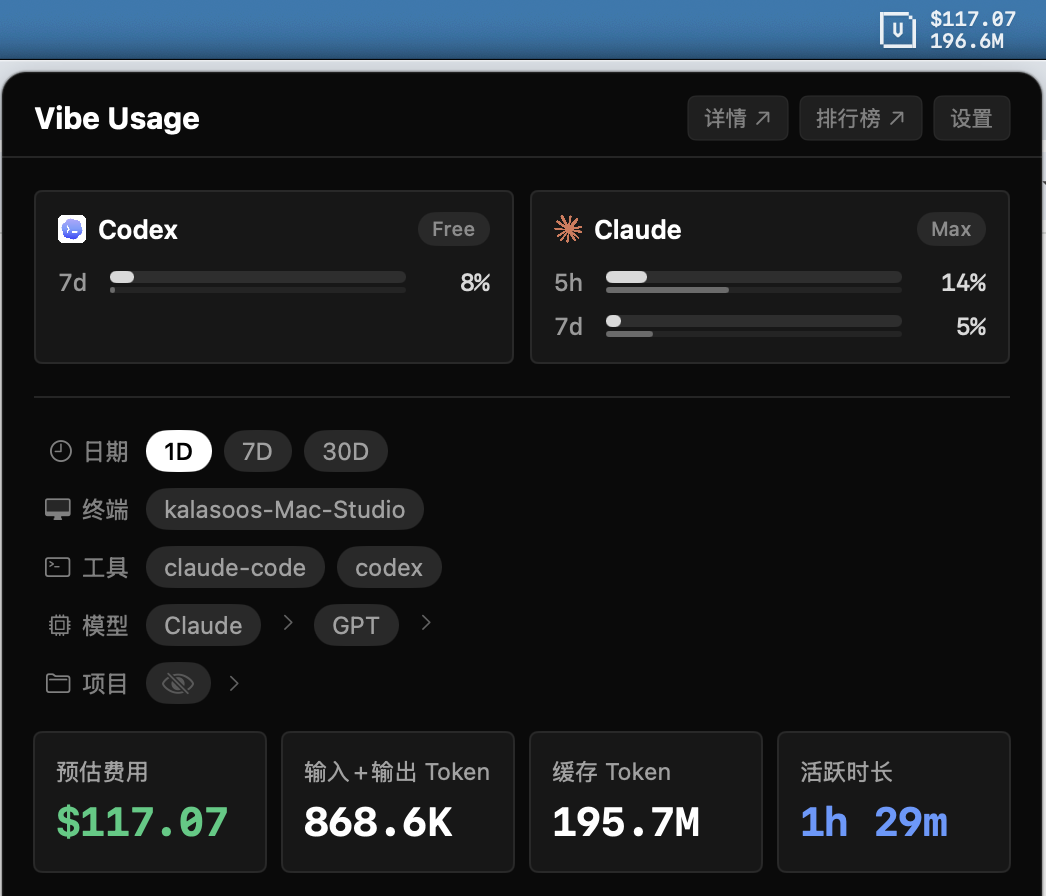Viewport: 1046px width, 896px height.
Task: Open 设置 settings
Action: click(972, 119)
